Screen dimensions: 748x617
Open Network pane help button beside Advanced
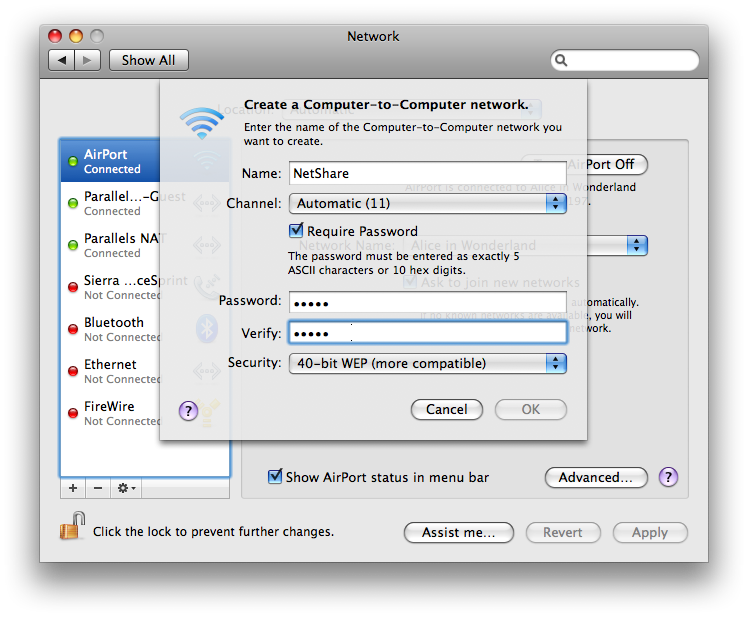(668, 477)
